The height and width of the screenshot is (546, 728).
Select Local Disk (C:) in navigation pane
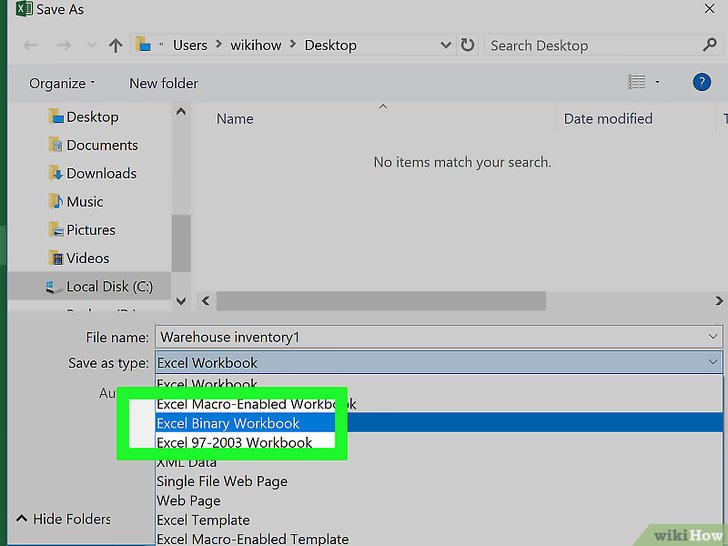pyautogui.click(x=89, y=287)
